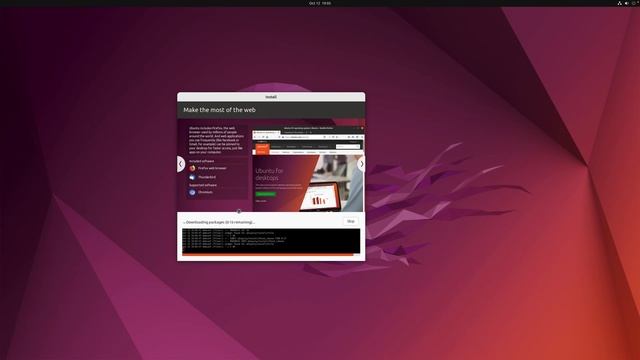Advance to the next installer slide
This screenshot has width=640, height=360.
point(361,164)
